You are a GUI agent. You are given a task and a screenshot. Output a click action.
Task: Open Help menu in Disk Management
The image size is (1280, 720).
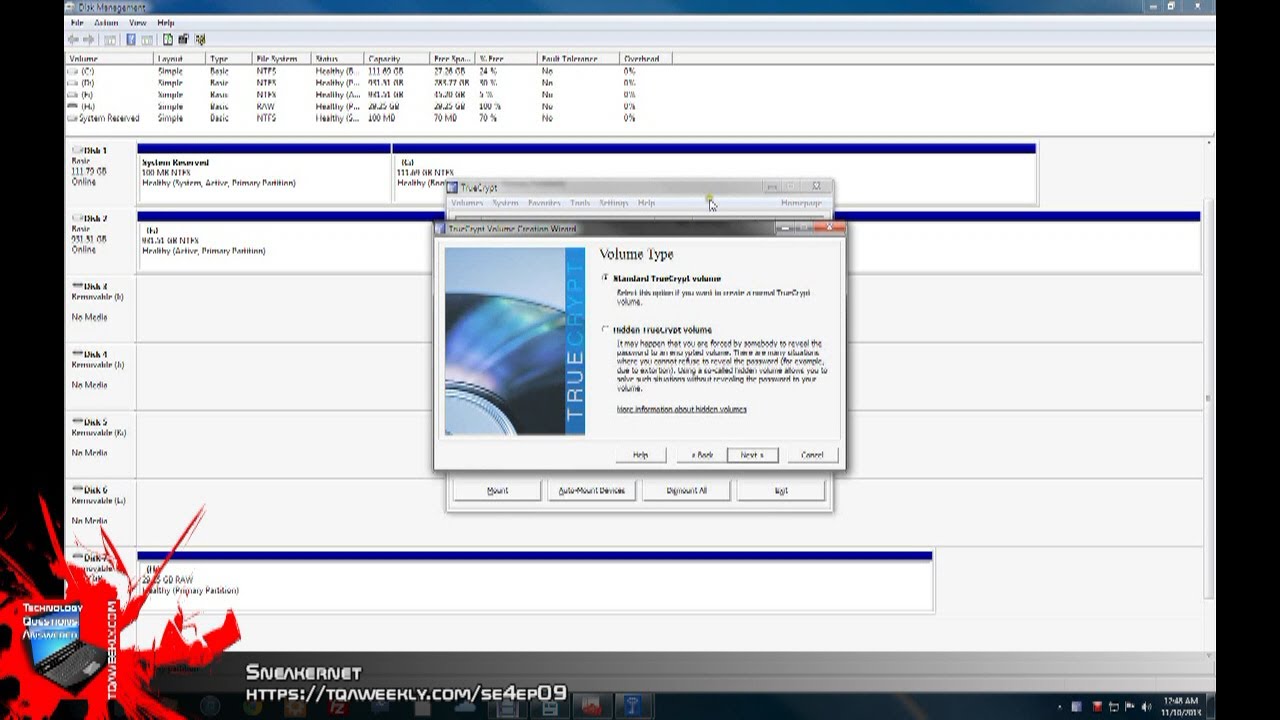tap(166, 22)
